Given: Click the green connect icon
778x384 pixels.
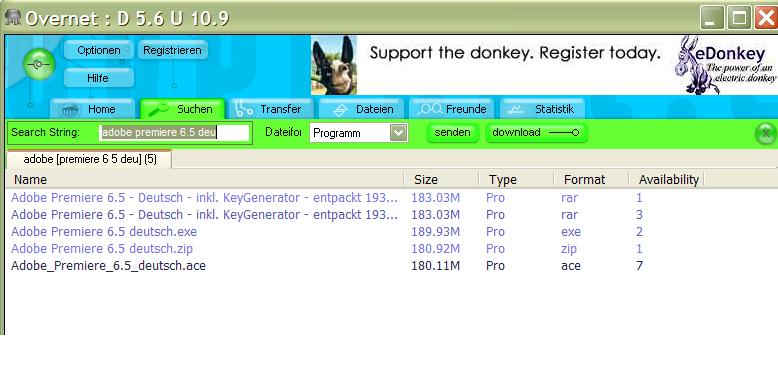Looking at the screenshot, I should pos(39,64).
